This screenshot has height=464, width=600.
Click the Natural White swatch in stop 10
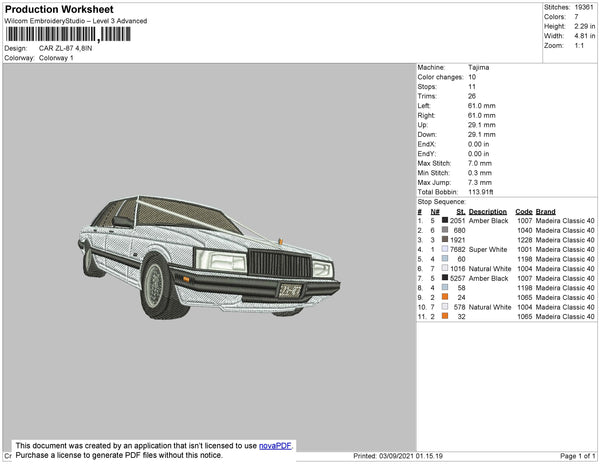(x=445, y=307)
